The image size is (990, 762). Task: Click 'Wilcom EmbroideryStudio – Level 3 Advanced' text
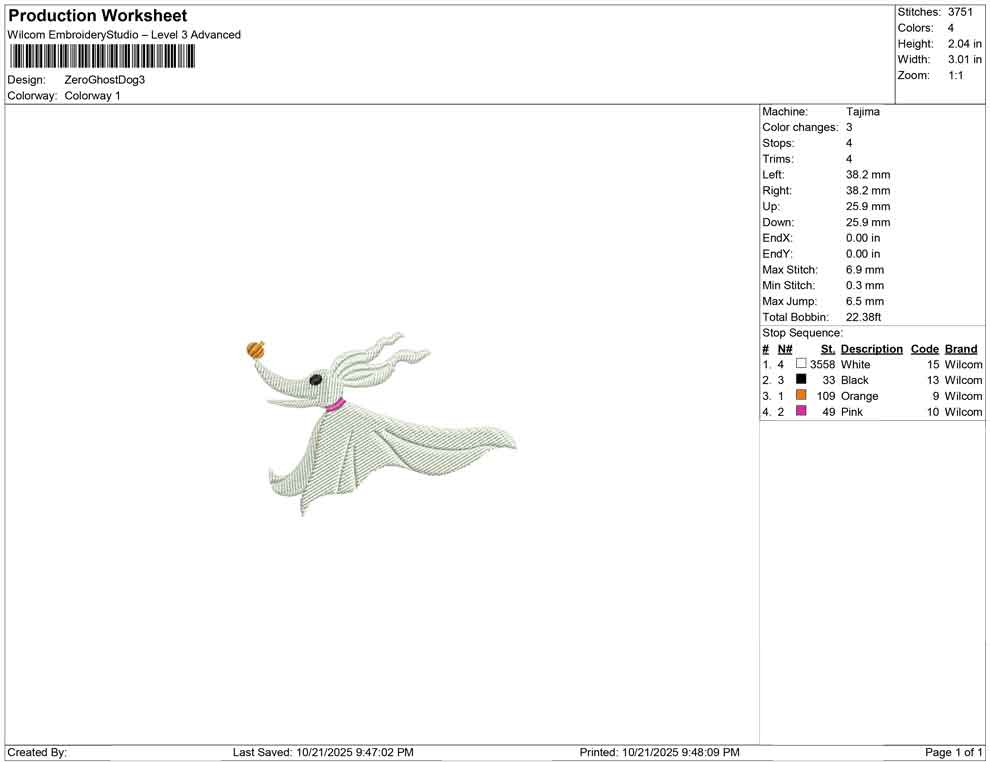tap(124, 35)
